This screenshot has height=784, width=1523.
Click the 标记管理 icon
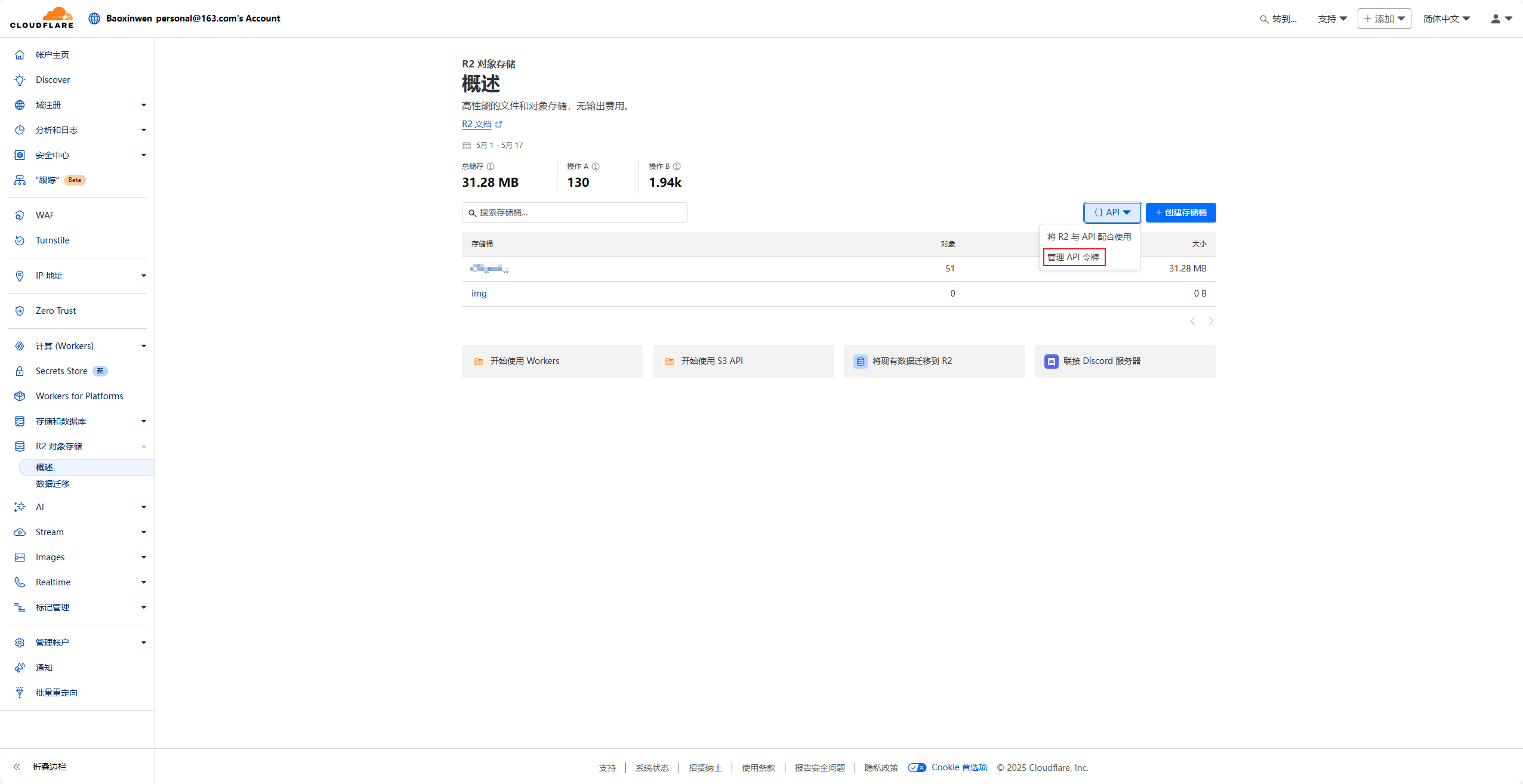pos(20,607)
